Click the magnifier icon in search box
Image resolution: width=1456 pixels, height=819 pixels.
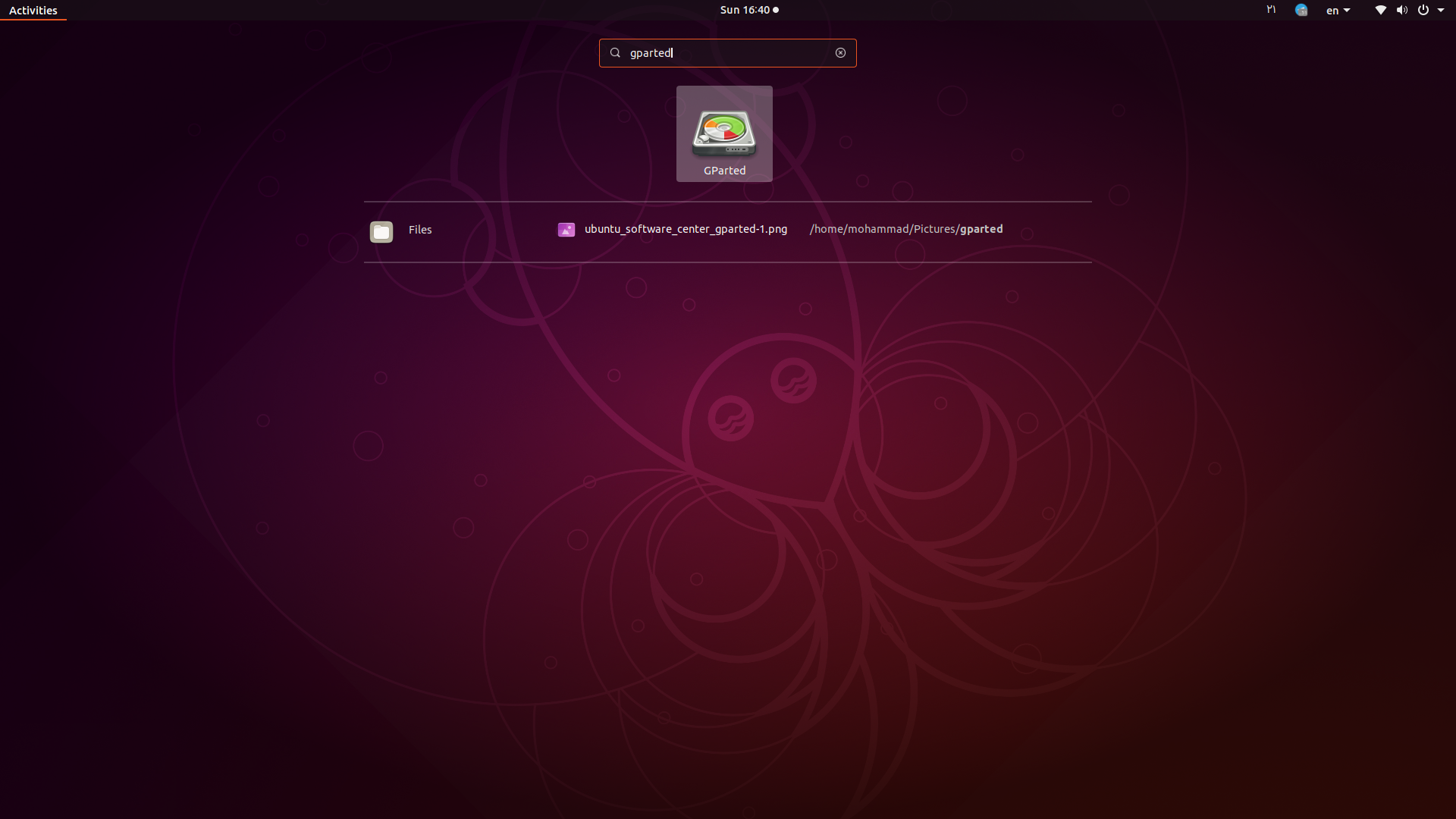616,53
